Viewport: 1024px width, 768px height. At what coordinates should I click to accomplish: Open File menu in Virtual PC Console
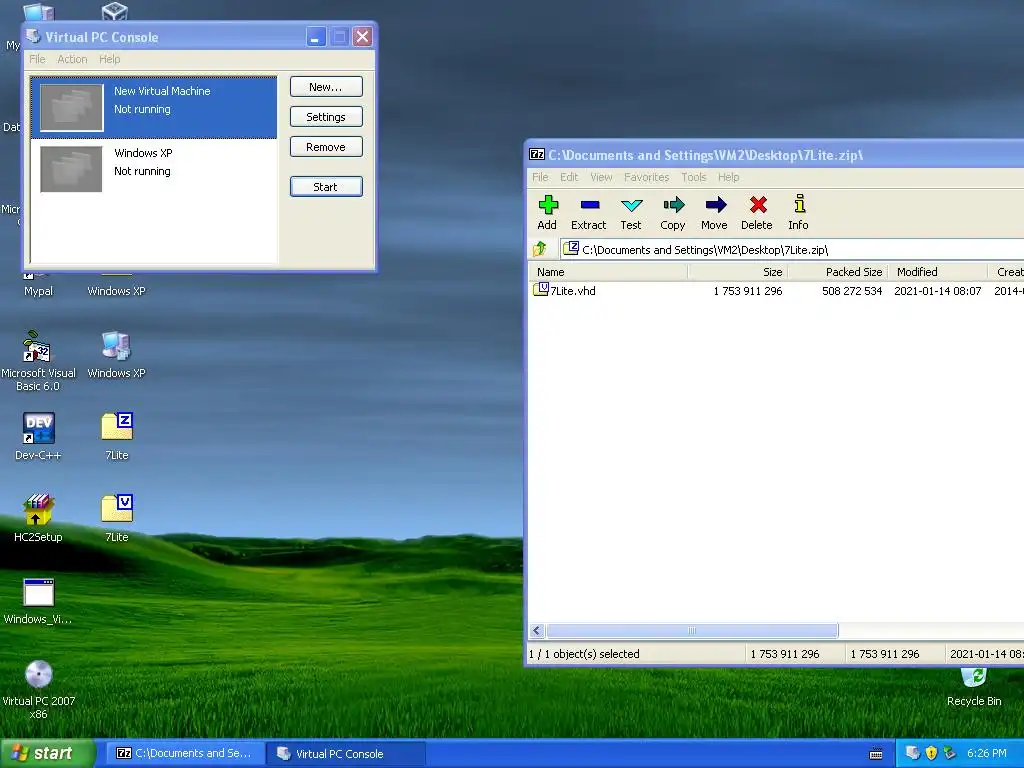point(37,59)
